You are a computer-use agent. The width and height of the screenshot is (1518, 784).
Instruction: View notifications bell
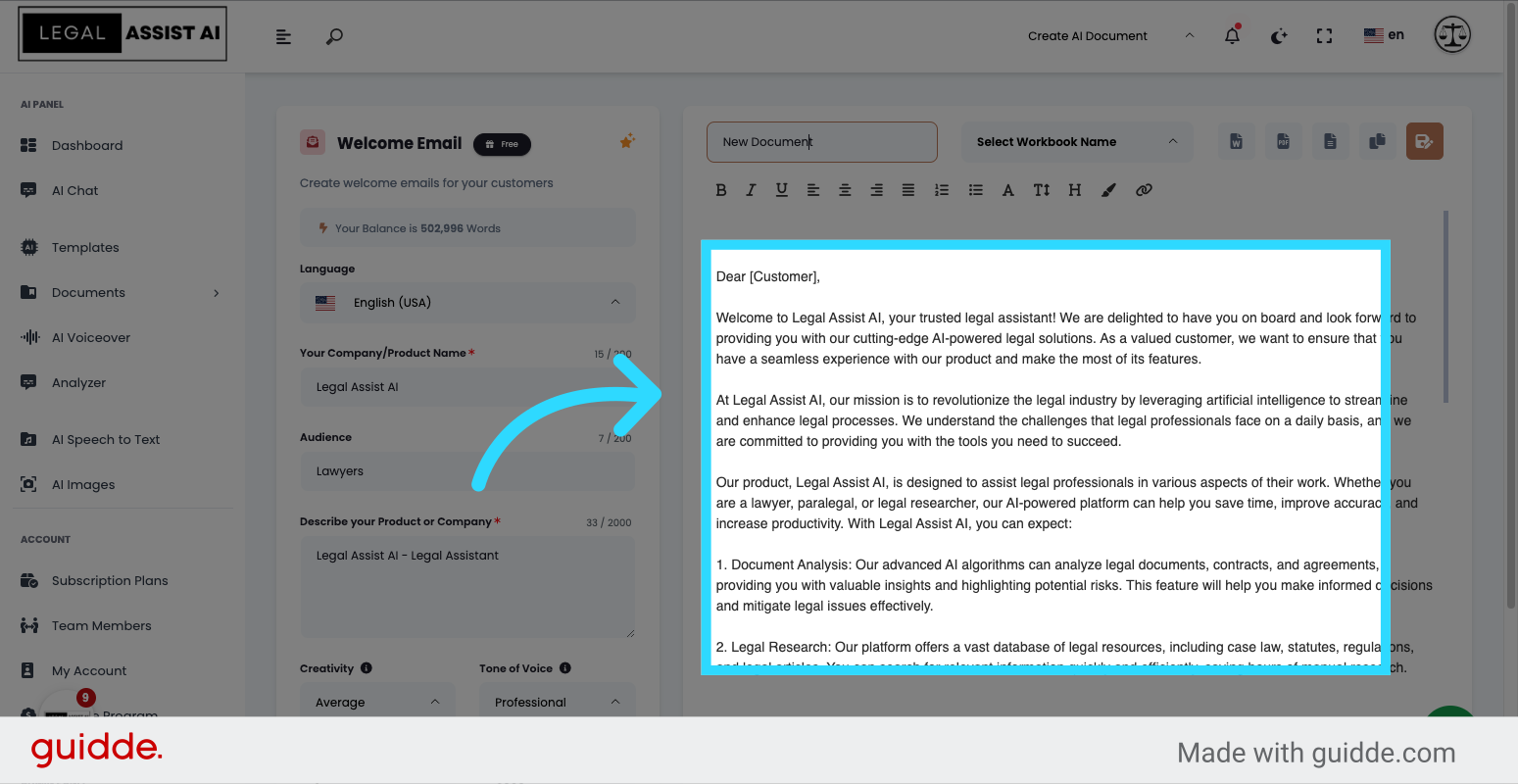pos(1233,35)
